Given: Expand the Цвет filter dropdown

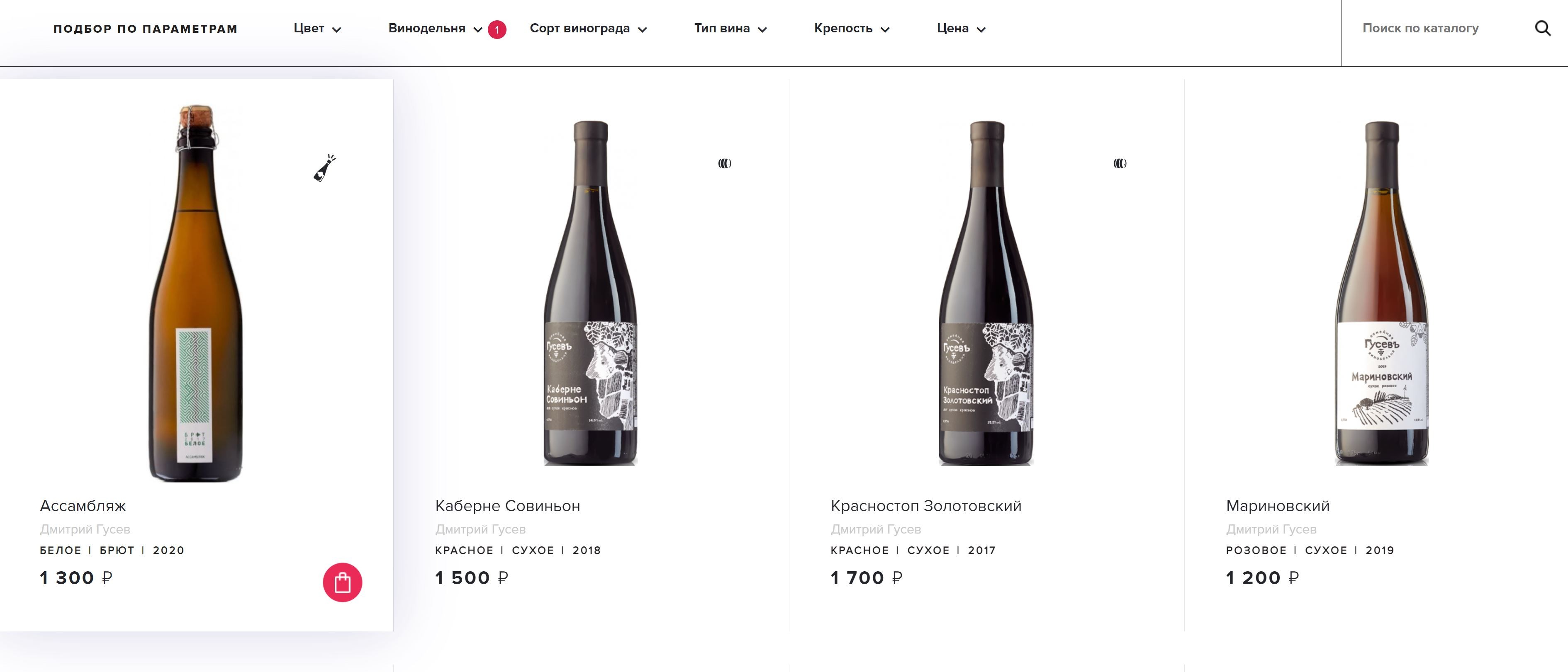Looking at the screenshot, I should tap(317, 29).
